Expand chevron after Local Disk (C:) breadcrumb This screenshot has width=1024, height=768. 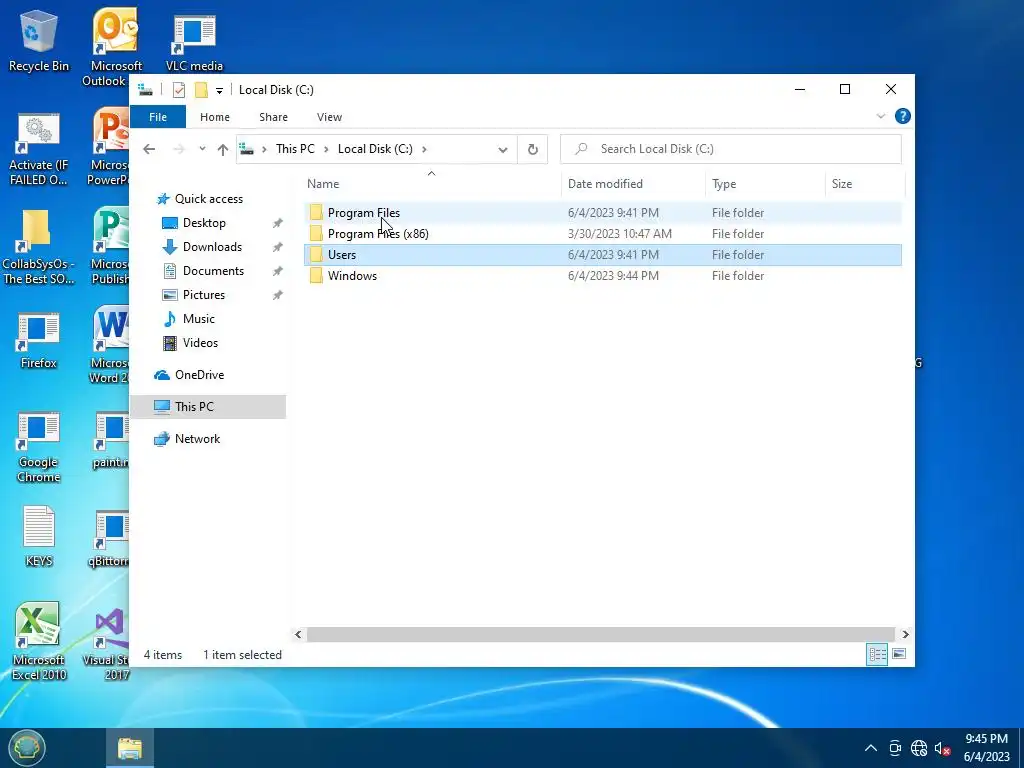[424, 149]
